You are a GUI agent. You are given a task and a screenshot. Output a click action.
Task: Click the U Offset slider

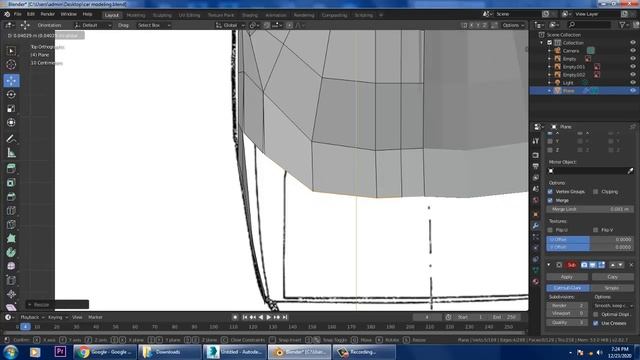pyautogui.click(x=590, y=240)
